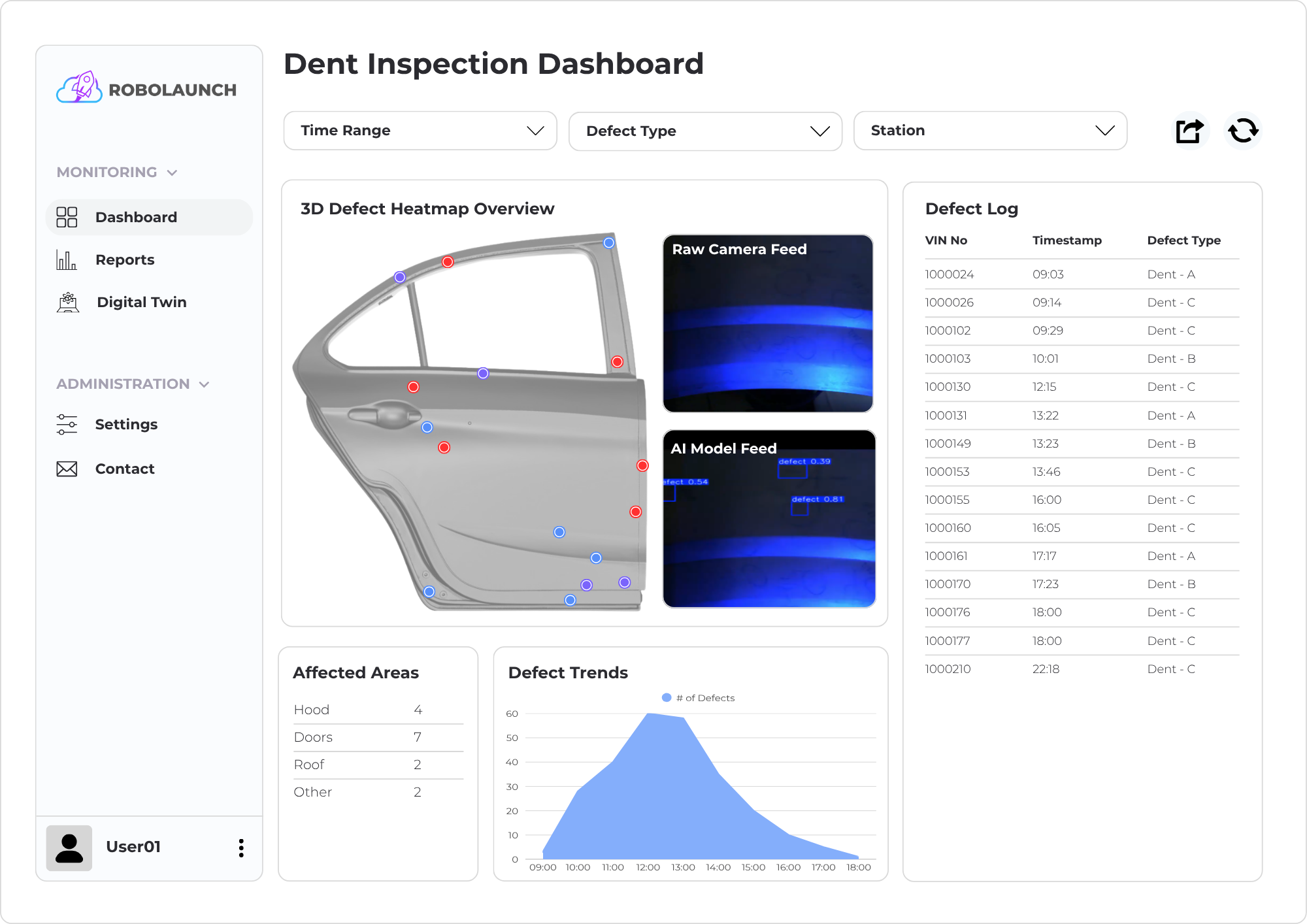Click the Contact envelope icon

pyautogui.click(x=67, y=469)
